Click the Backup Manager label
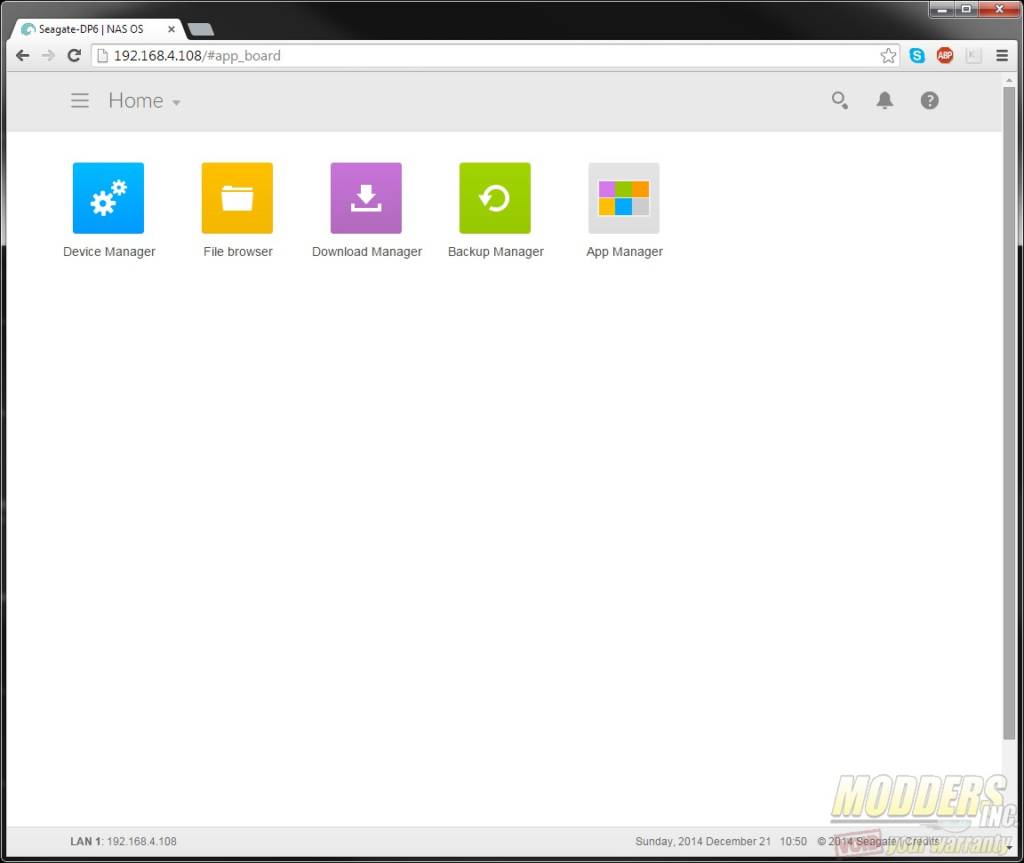1024x863 pixels. pos(496,252)
